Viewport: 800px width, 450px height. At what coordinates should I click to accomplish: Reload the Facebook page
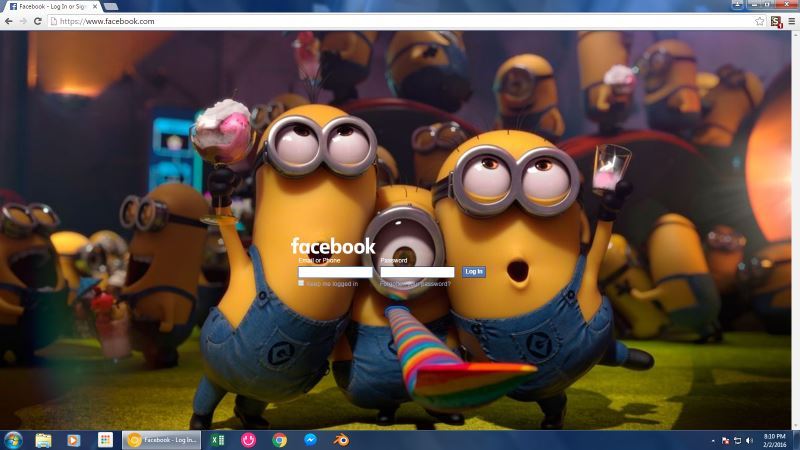(38, 21)
